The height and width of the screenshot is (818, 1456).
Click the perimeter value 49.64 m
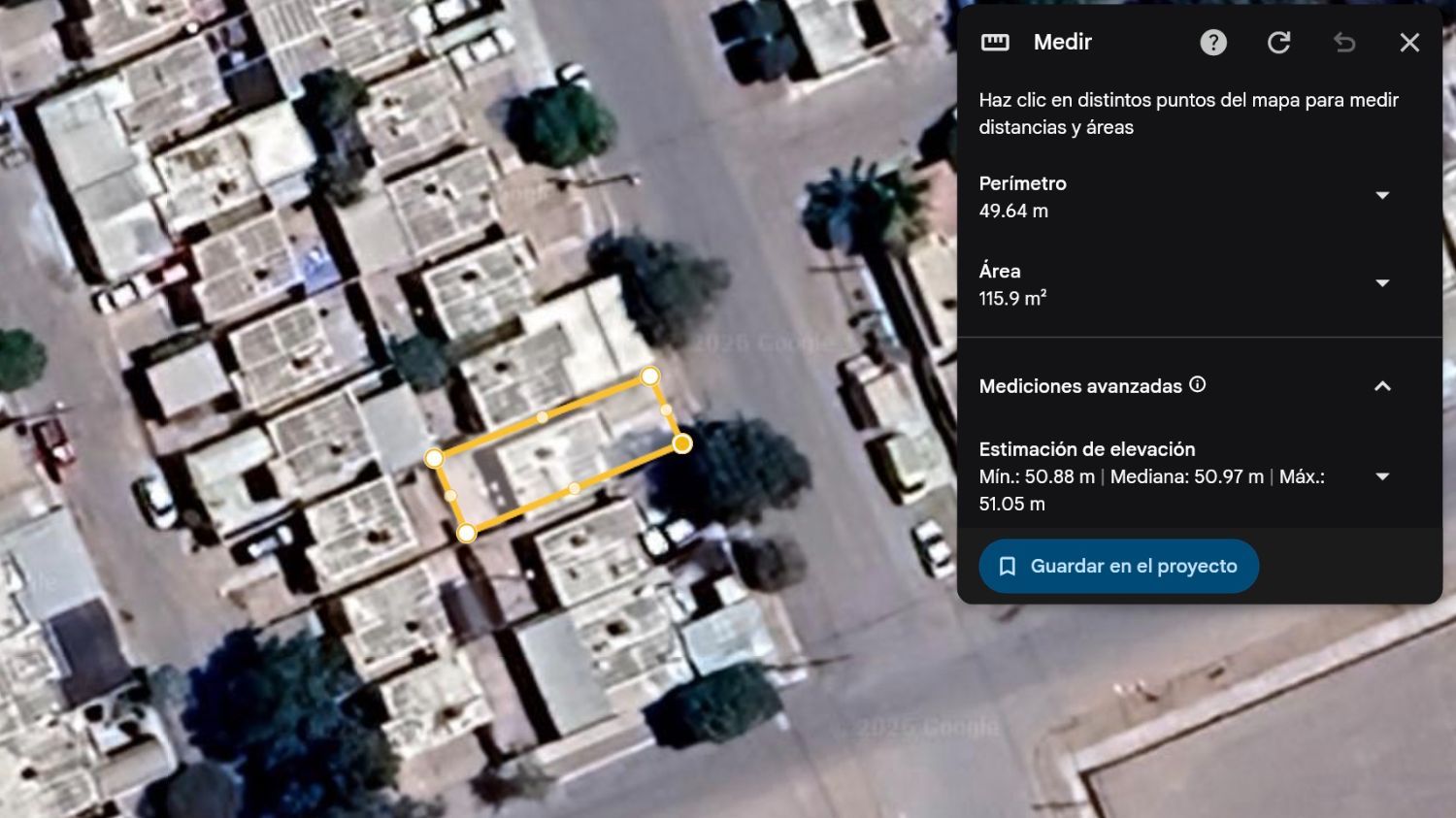1013,211
